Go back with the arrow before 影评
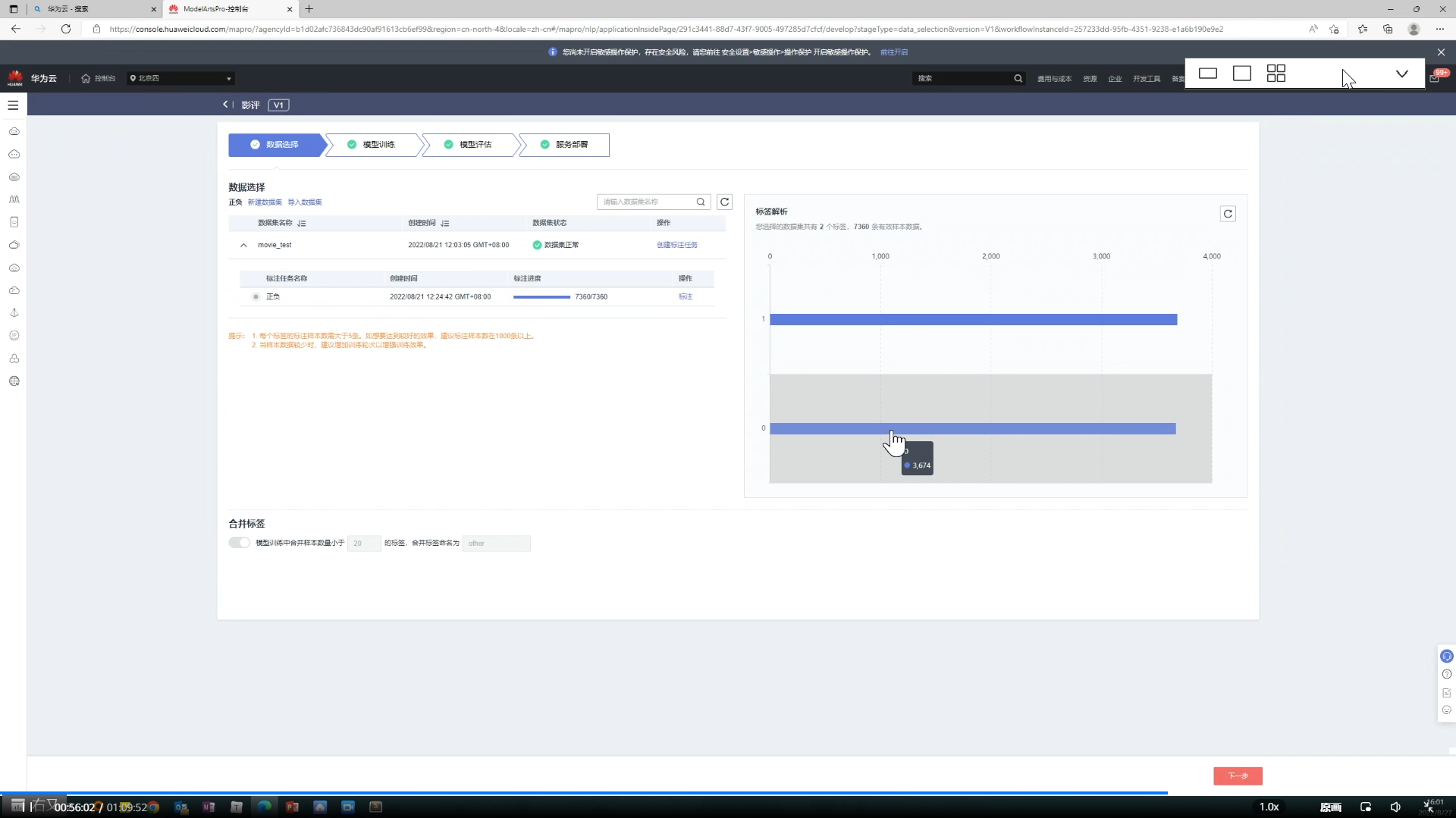 click(225, 105)
